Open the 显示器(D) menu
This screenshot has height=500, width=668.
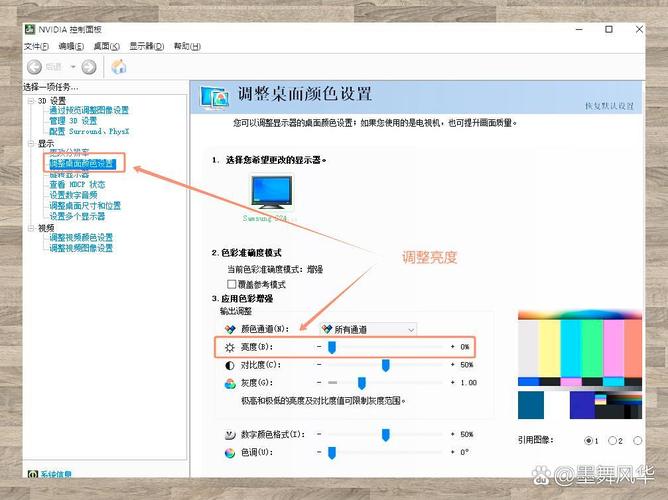click(147, 46)
